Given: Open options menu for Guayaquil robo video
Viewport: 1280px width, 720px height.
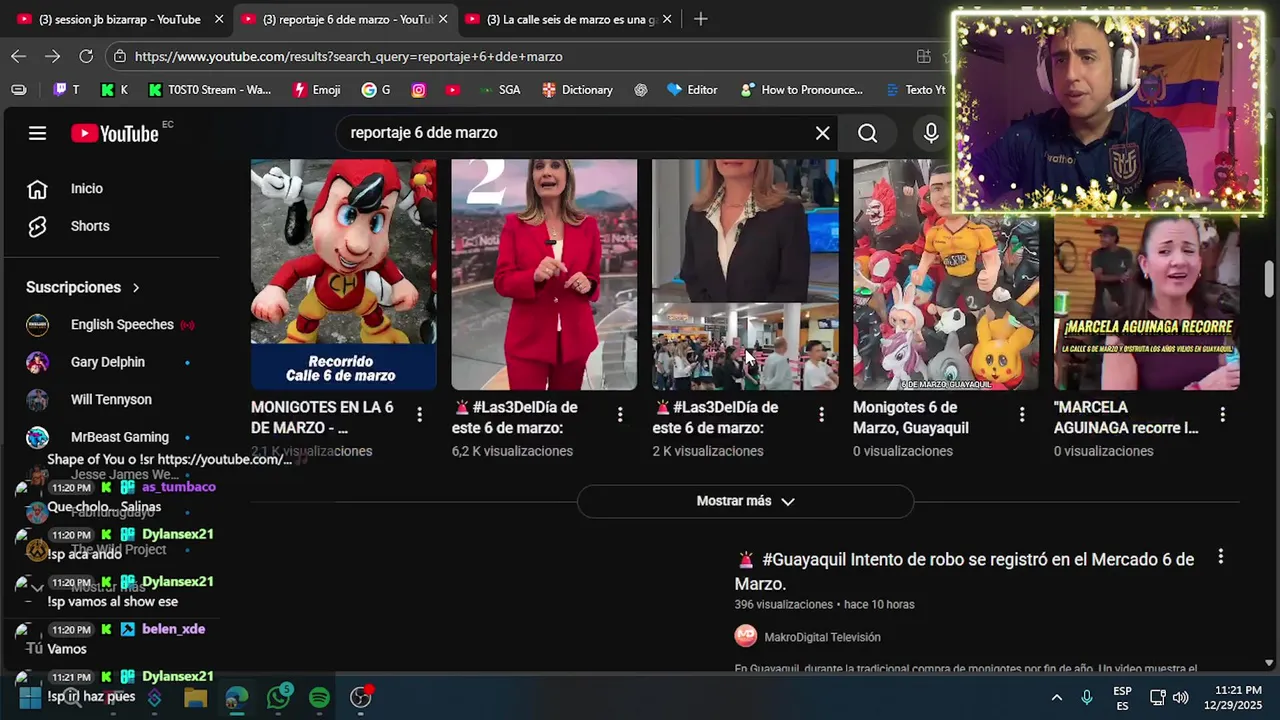Looking at the screenshot, I should pos(1220,557).
